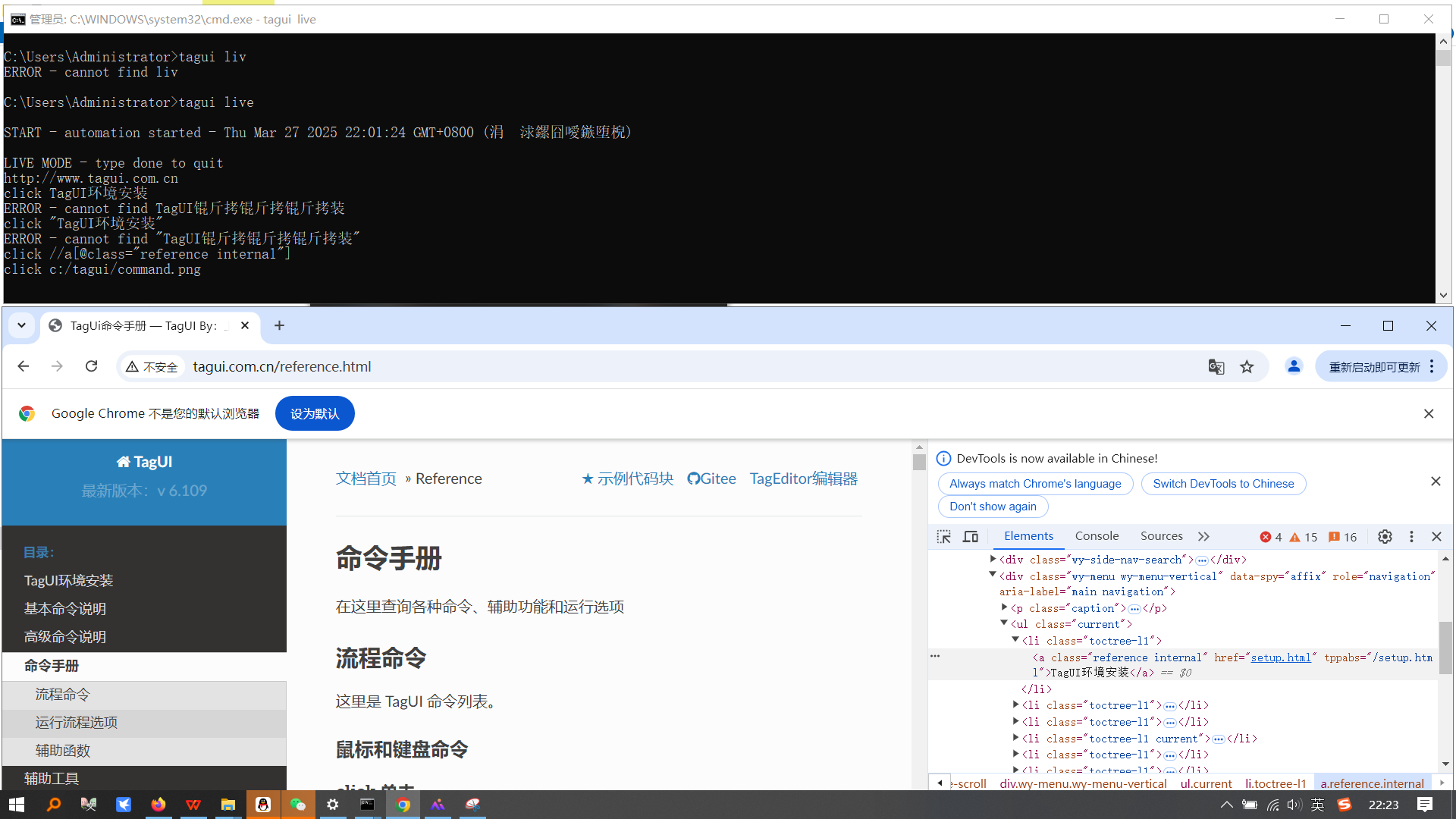Open a new Chrome tab

279,325
